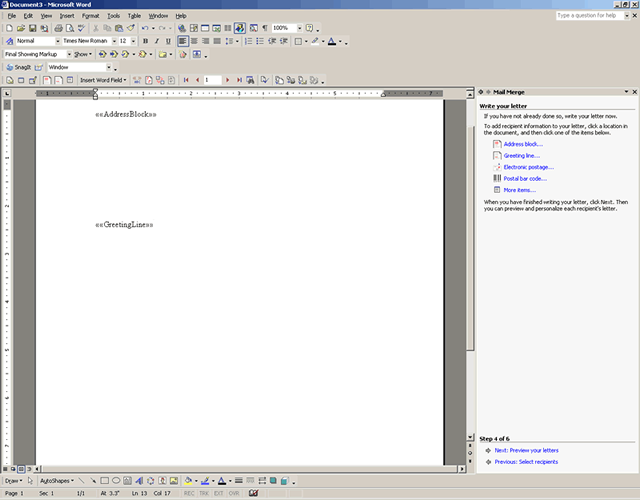Viewport: 640px width, 500px height.
Task: Click the Address block link
Action: point(523,144)
